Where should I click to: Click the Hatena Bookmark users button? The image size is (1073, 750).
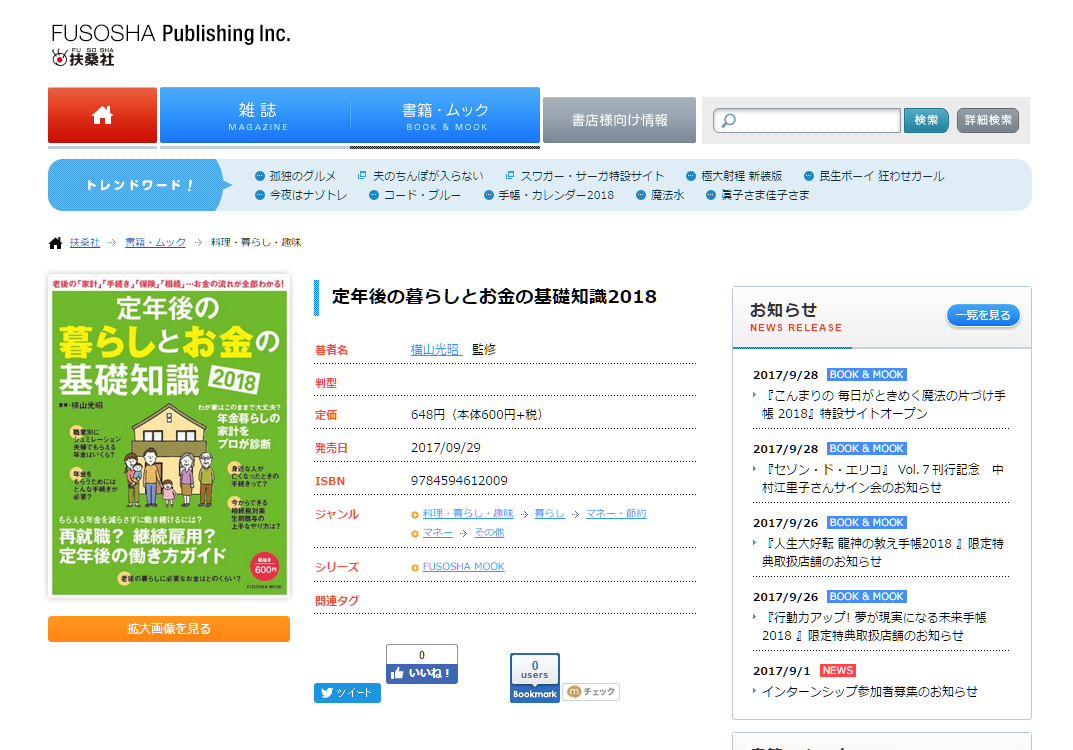534,678
